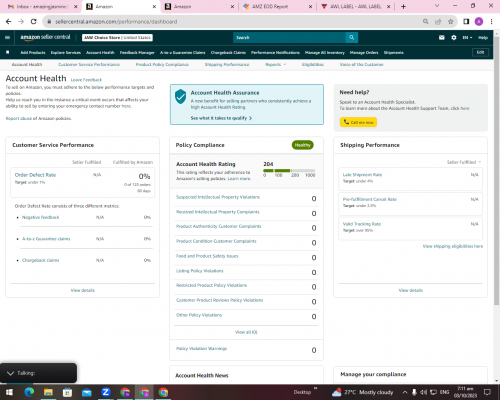This screenshot has width=500, height=400.
Task: Click the zoom magnifier in the address bar
Action: (x=426, y=22)
